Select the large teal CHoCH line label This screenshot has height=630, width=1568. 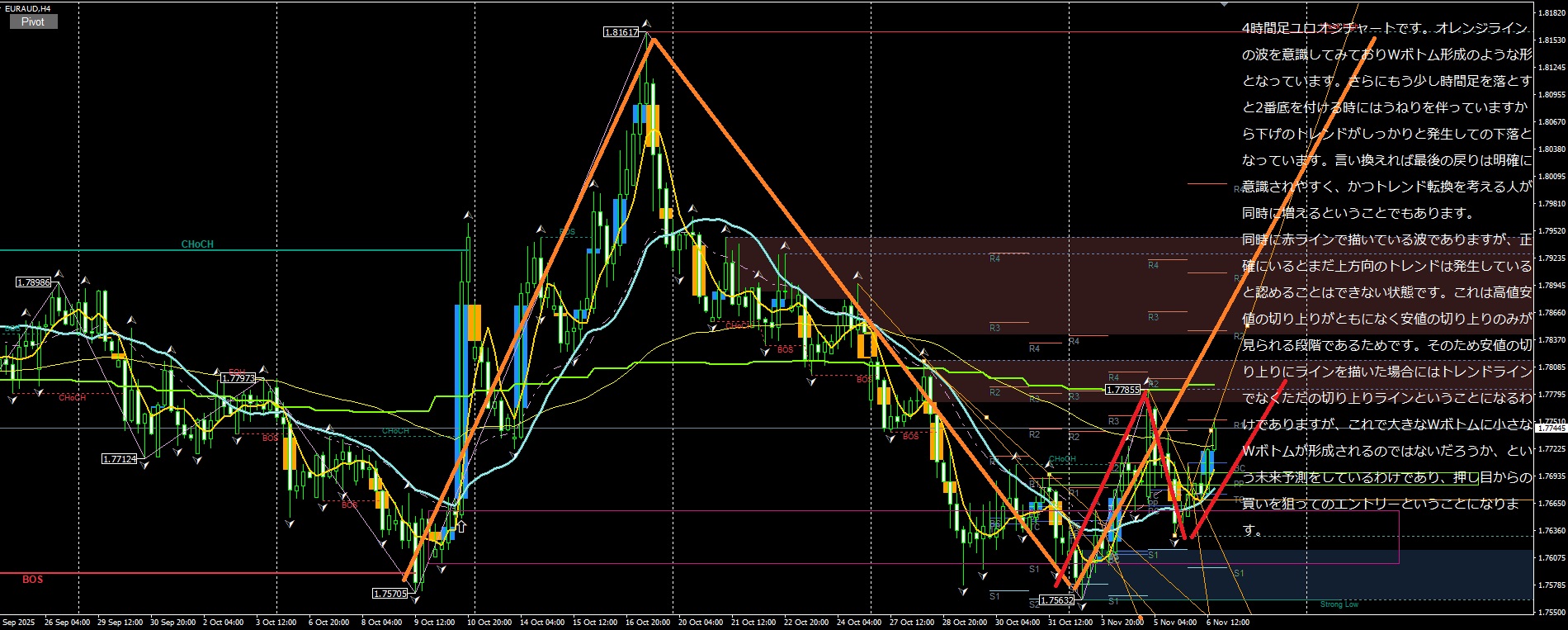point(197,244)
